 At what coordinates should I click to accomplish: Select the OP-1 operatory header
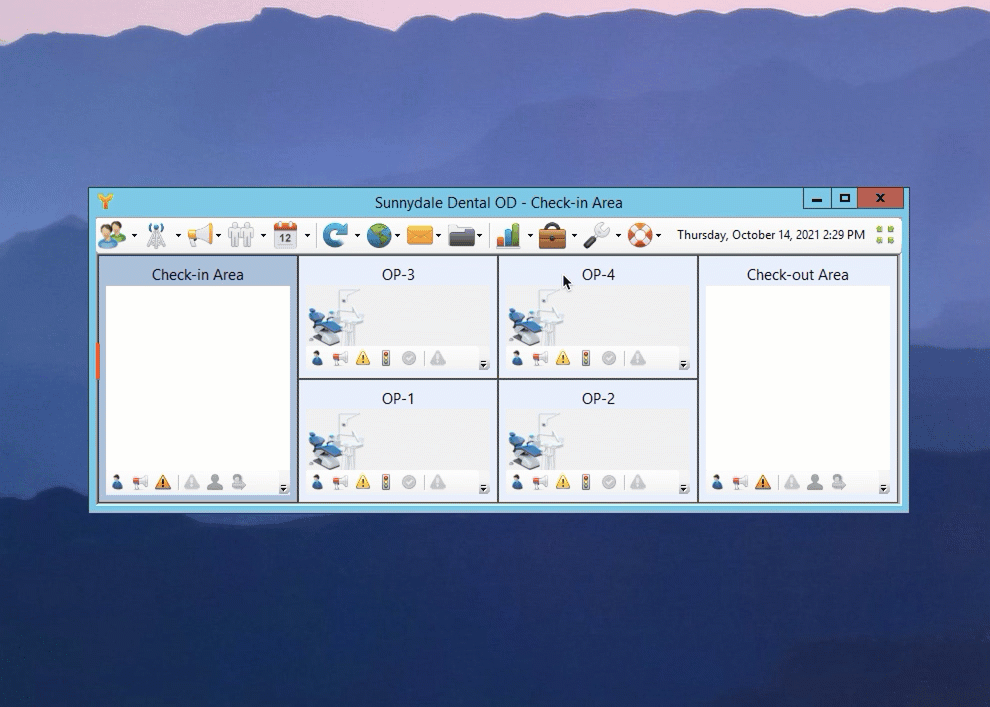pos(398,398)
